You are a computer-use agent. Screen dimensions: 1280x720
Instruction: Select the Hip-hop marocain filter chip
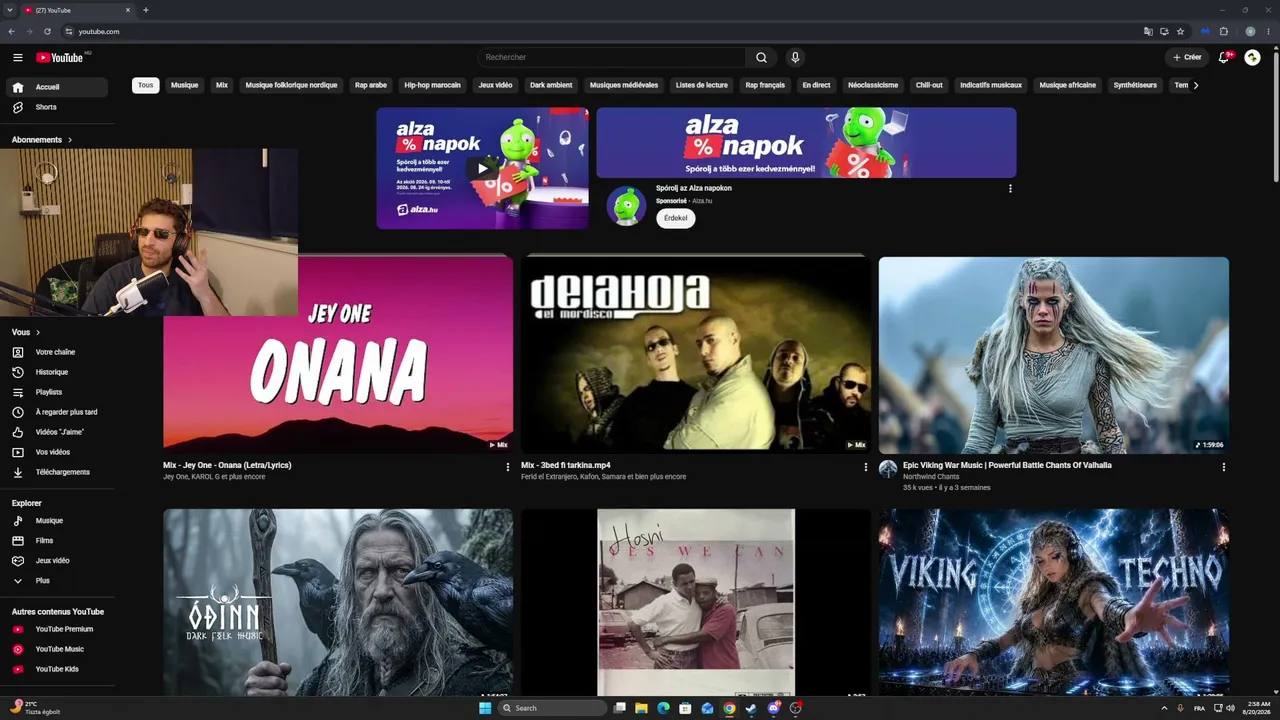coord(433,85)
